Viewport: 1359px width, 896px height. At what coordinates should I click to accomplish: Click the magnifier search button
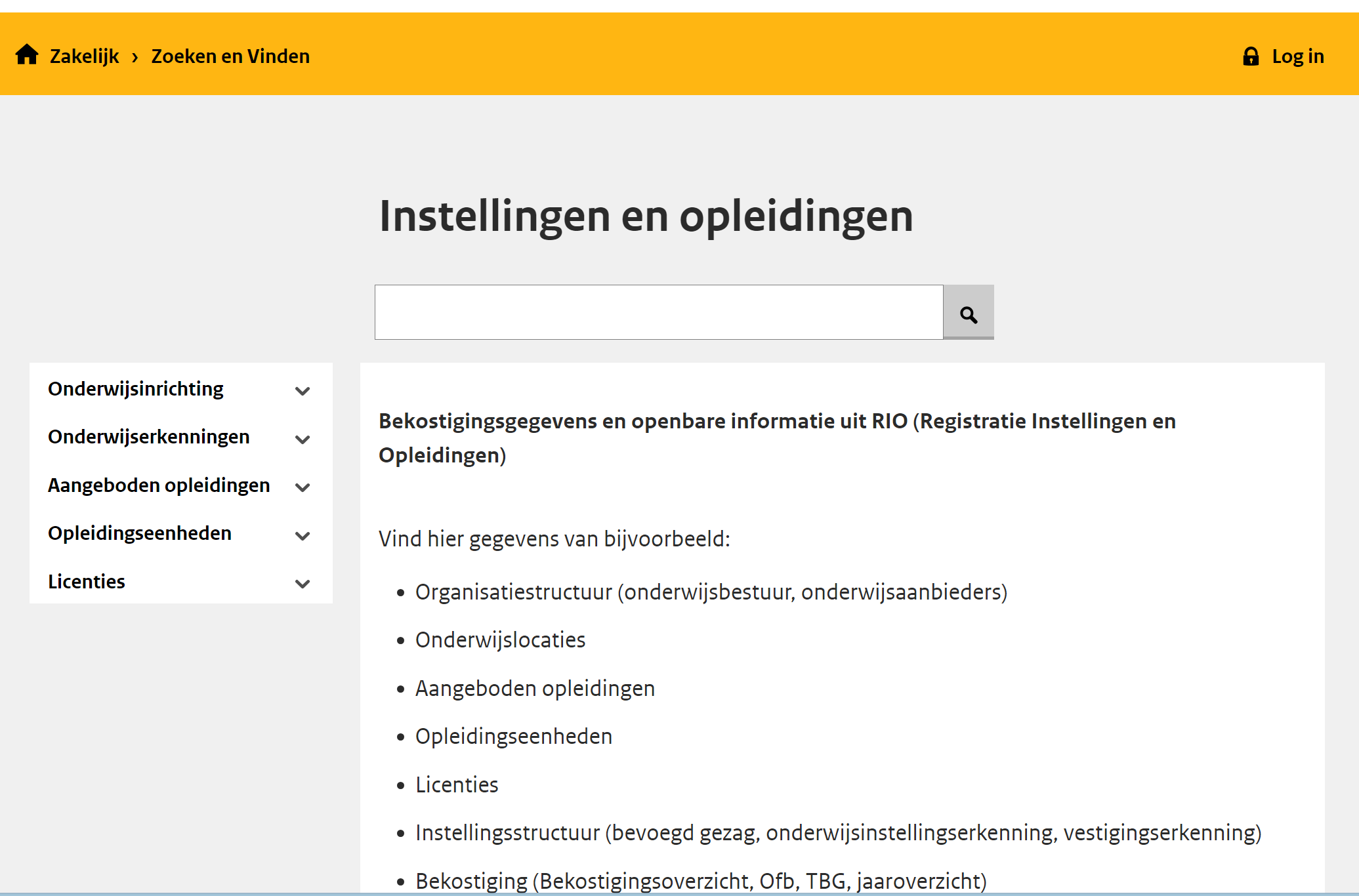click(969, 312)
